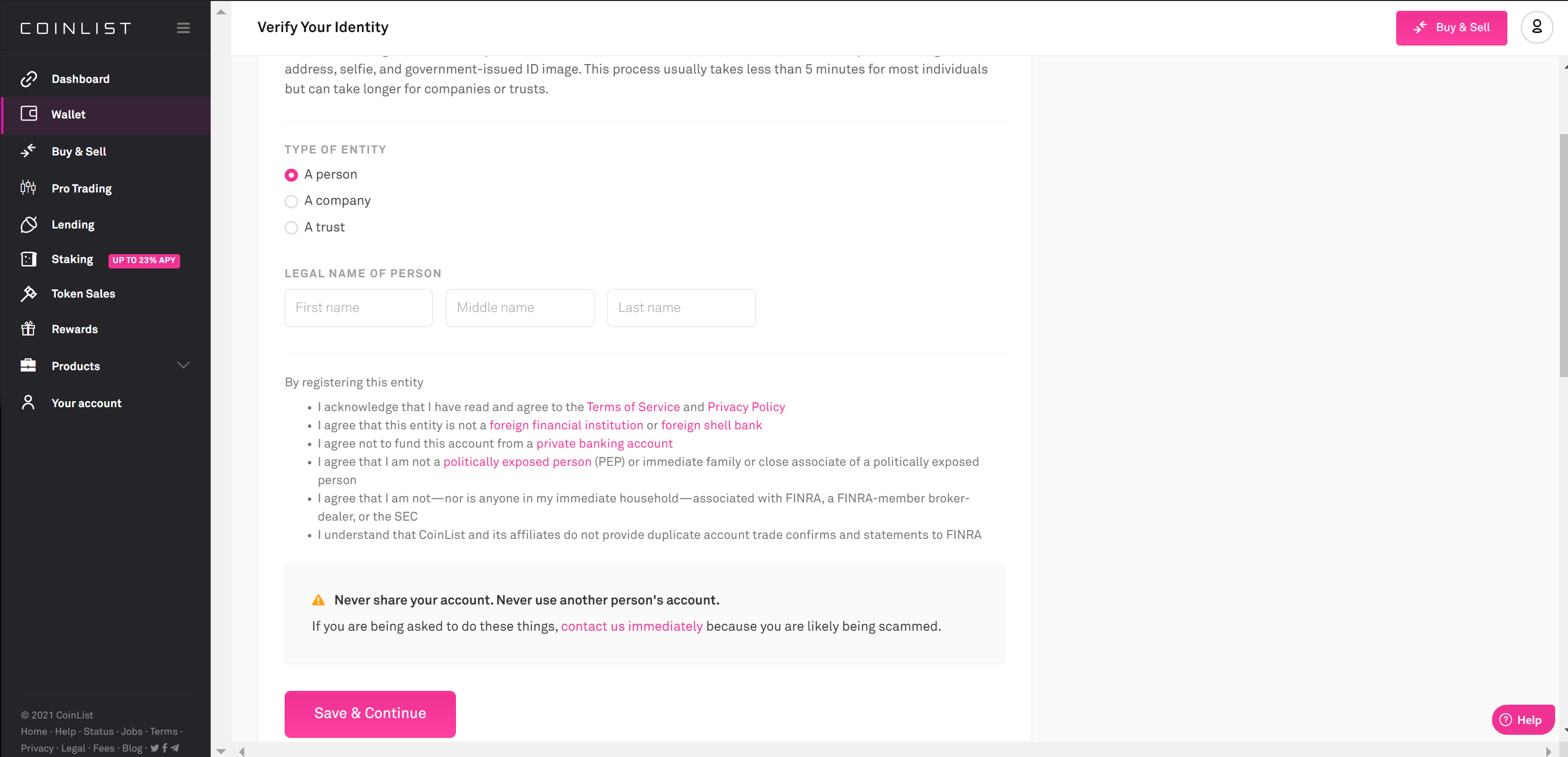Click the scroll-up arrow above the sidebar

tap(221, 12)
